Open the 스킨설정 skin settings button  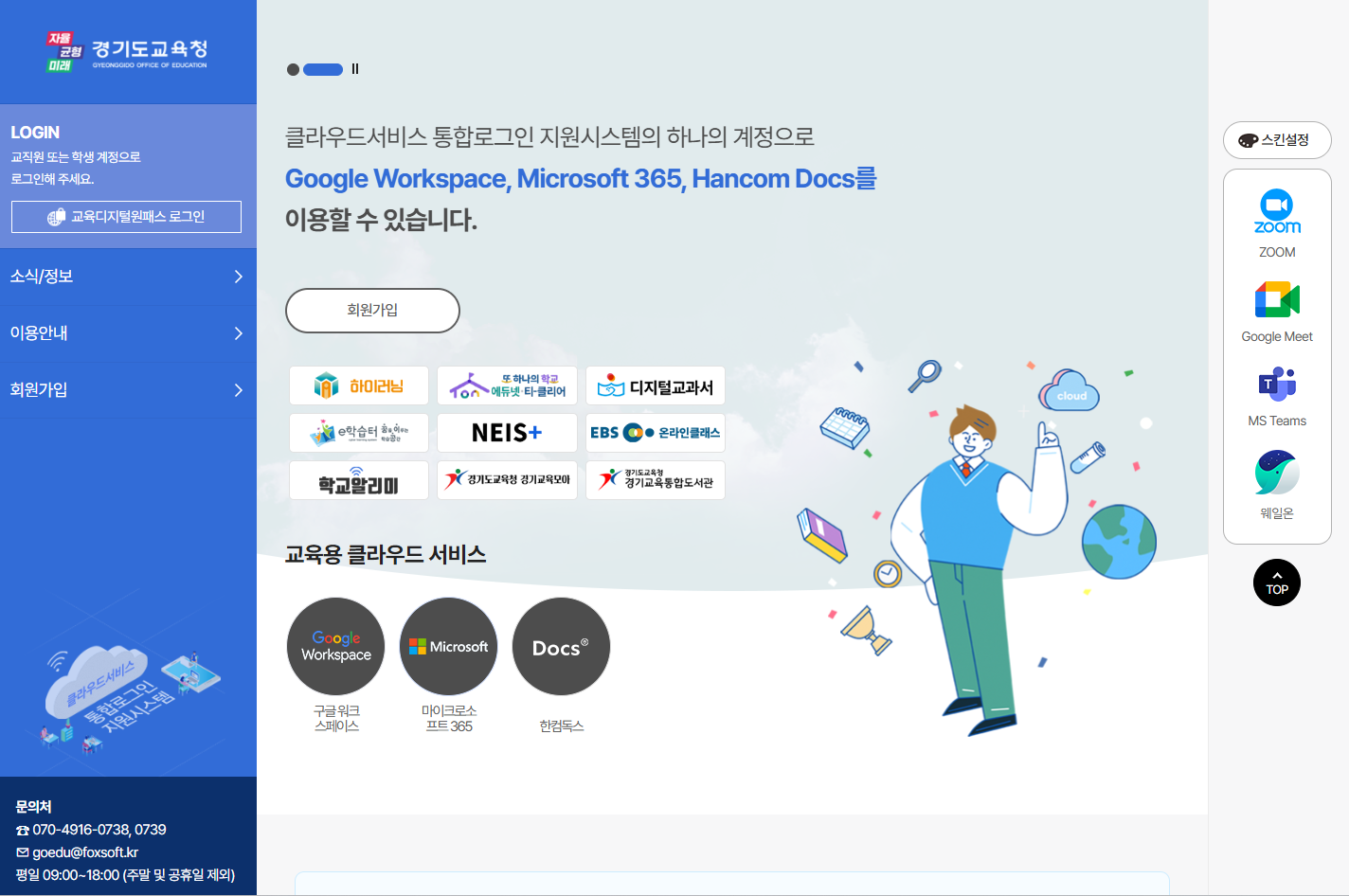coord(1277,140)
